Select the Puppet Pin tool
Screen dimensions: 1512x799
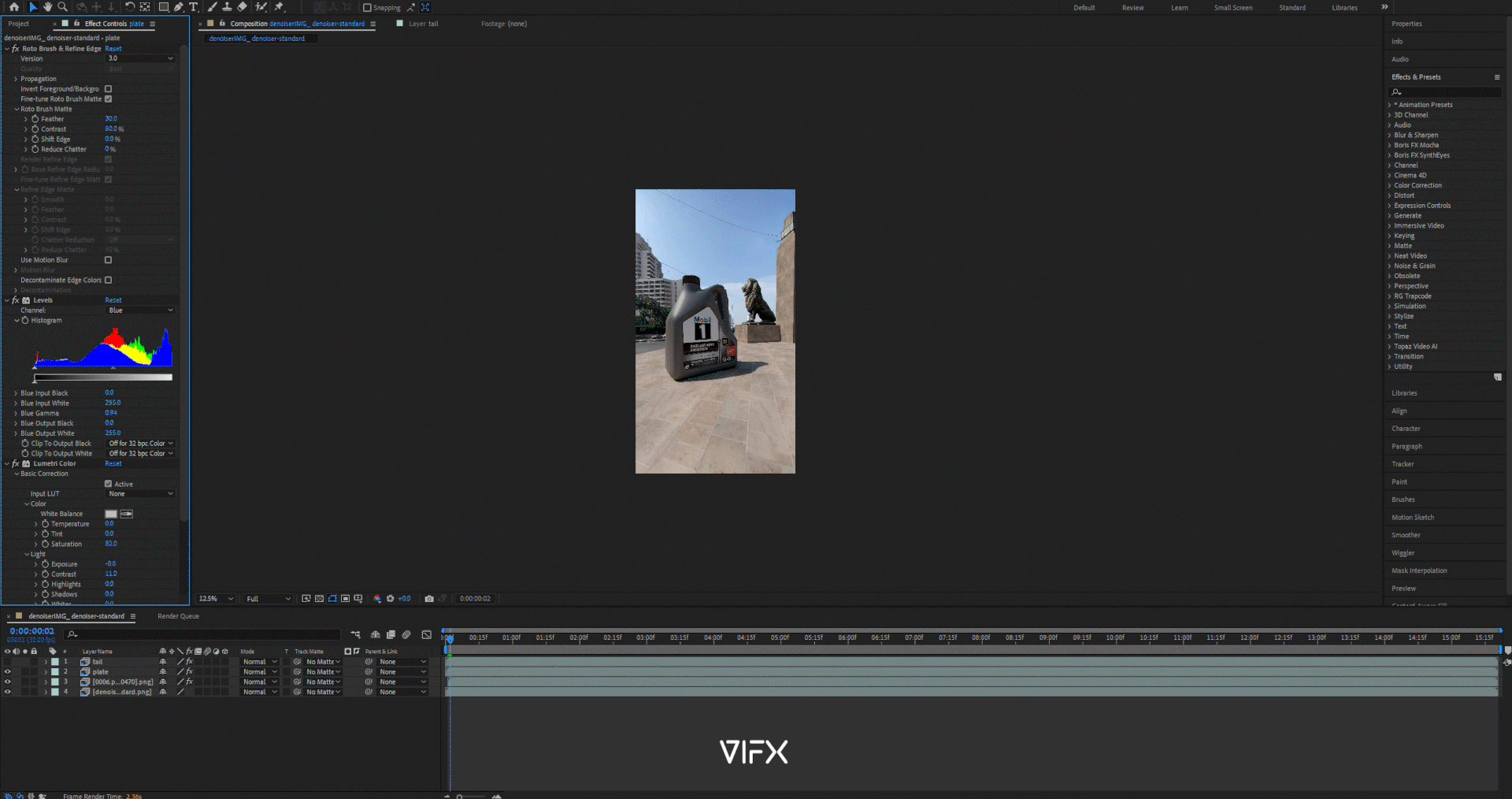[279, 7]
